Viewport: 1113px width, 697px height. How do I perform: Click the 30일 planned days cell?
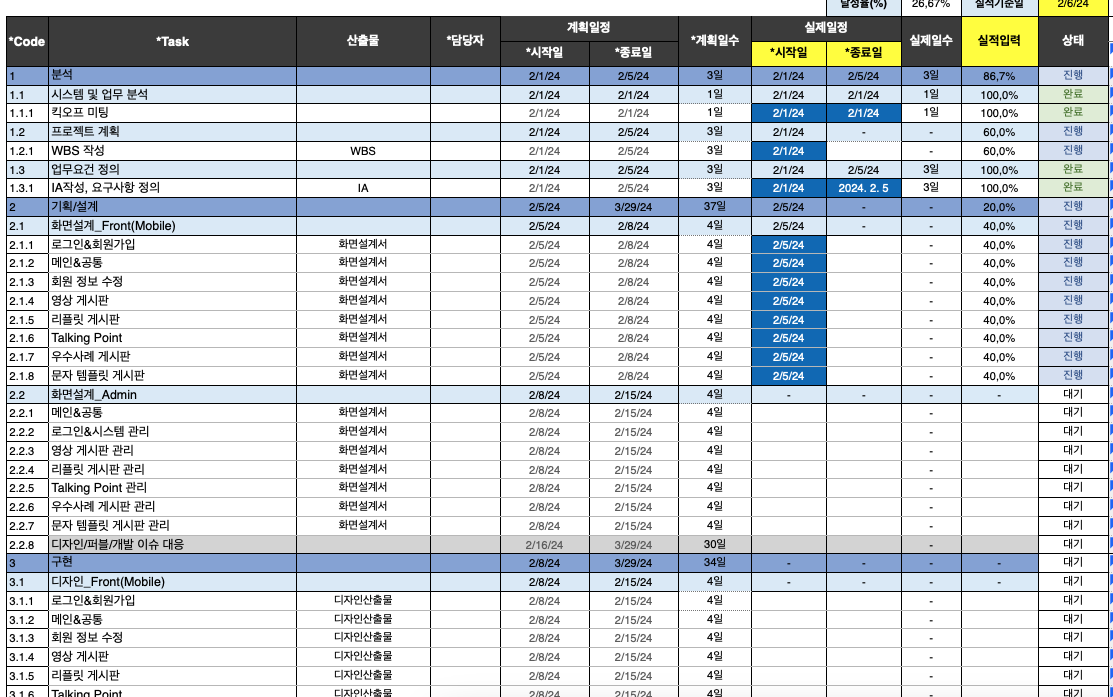click(x=714, y=545)
